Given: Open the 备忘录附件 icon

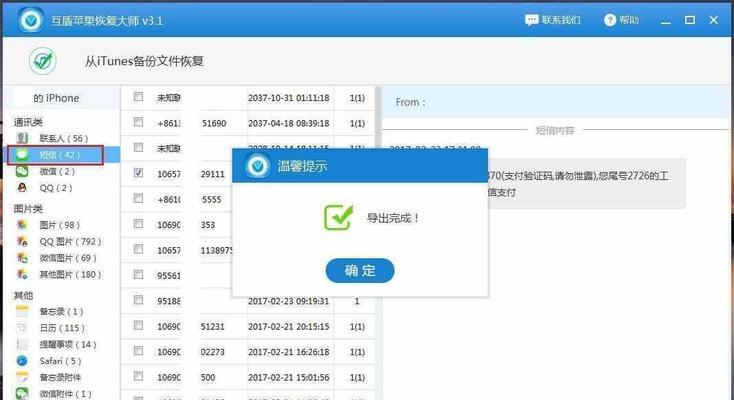Looking at the screenshot, I should click(x=22, y=377).
